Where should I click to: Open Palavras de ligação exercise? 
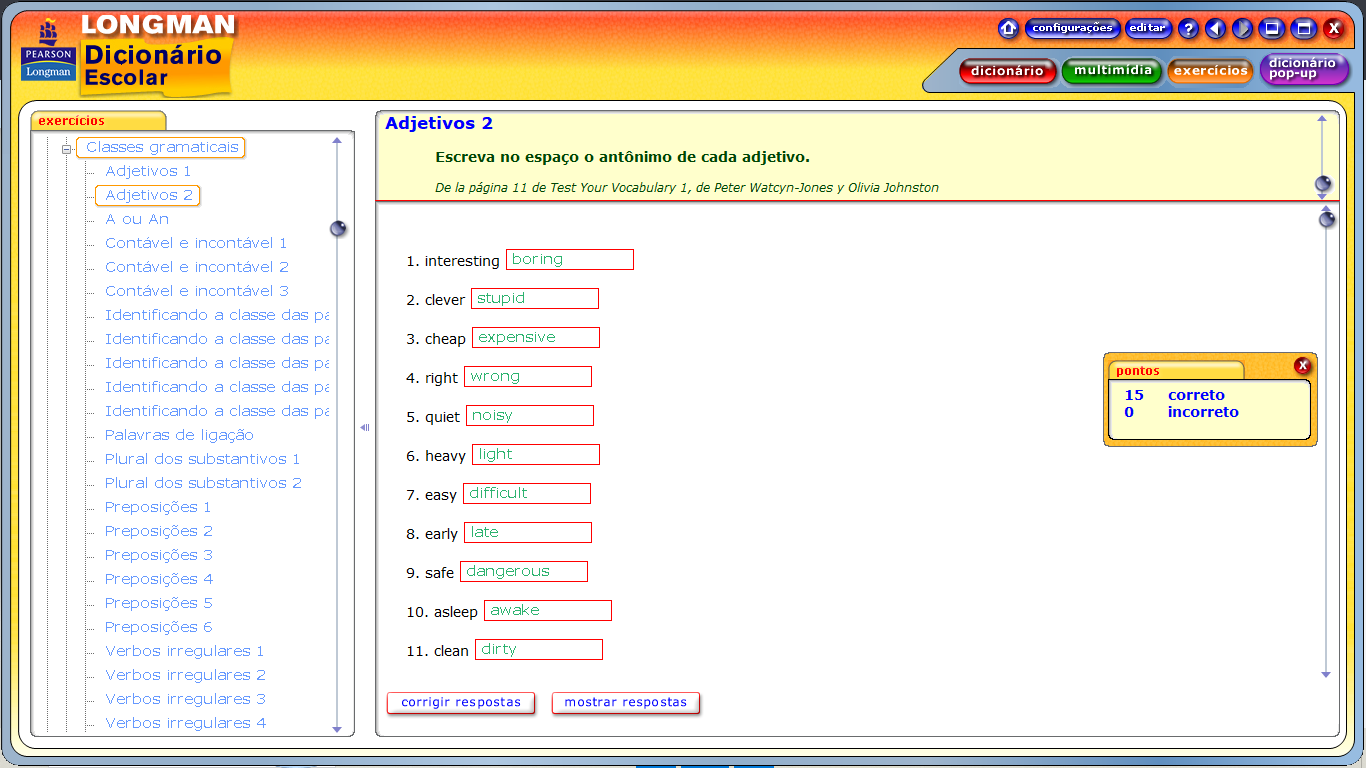click(179, 435)
